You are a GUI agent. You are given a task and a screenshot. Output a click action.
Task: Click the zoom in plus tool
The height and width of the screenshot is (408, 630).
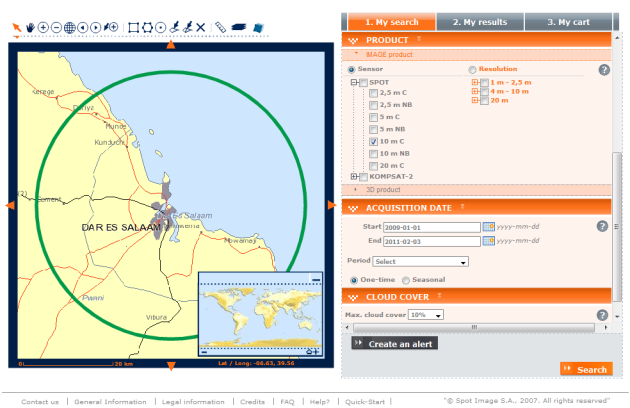[43, 28]
